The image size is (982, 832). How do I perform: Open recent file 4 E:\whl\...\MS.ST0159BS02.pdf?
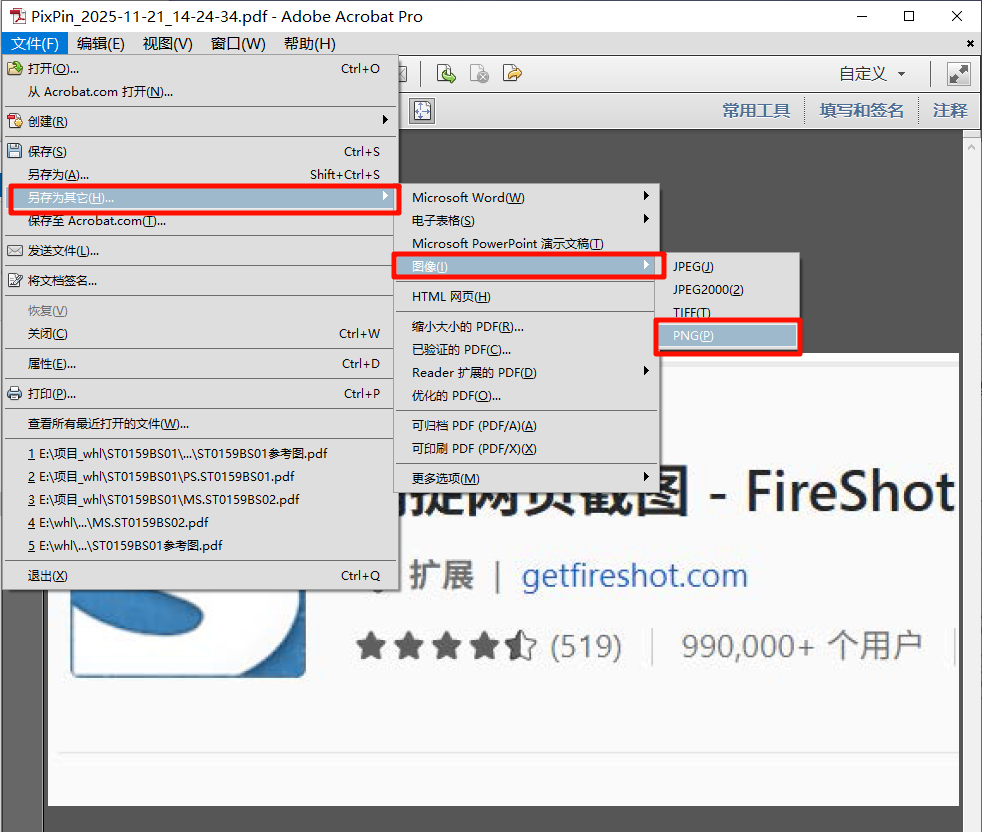point(200,523)
